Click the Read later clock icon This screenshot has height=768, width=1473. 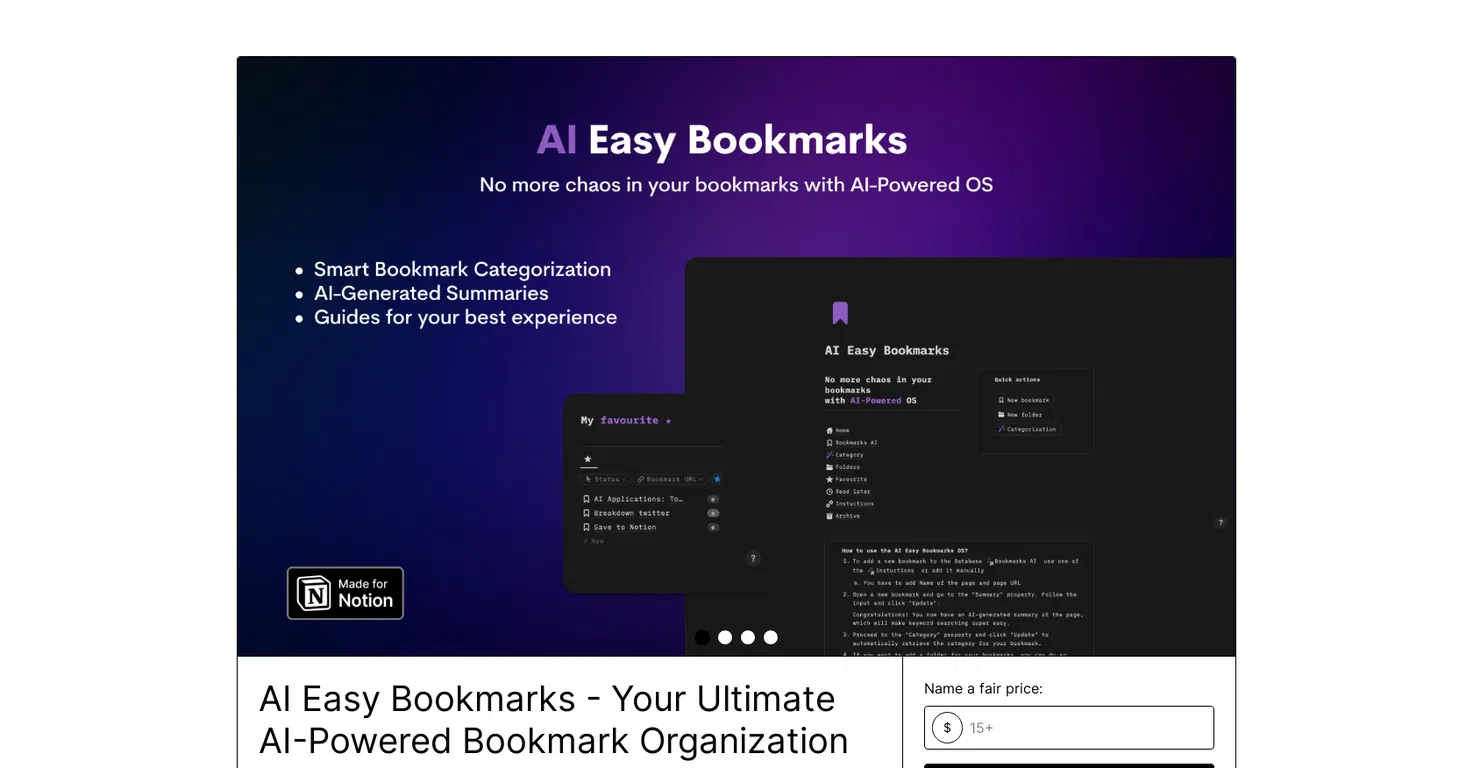pyautogui.click(x=829, y=492)
